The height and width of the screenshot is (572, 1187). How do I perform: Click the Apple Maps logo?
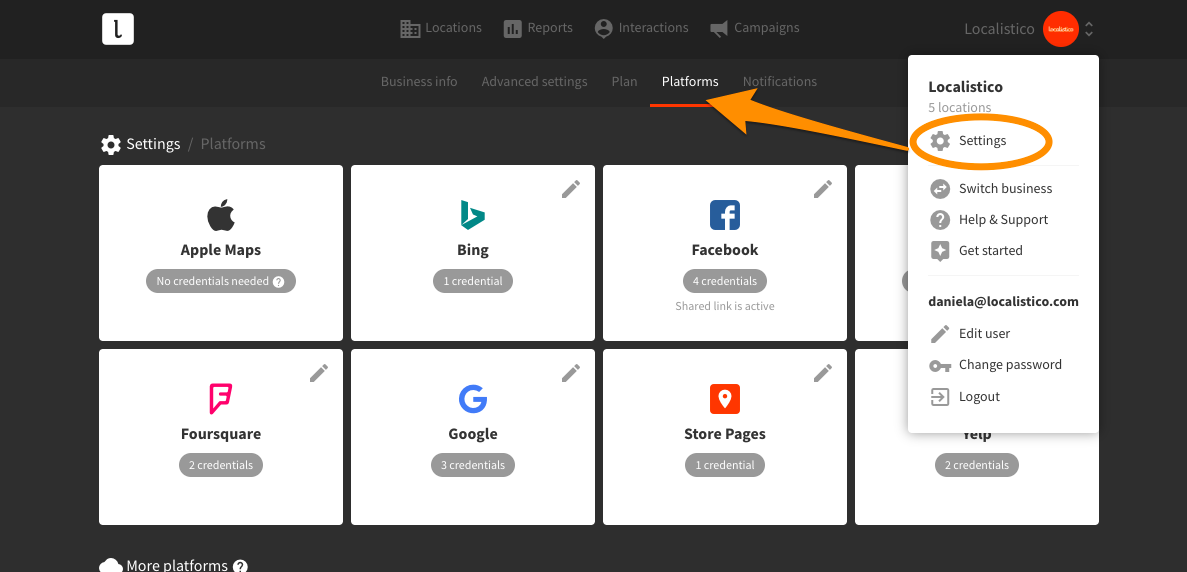point(221,216)
